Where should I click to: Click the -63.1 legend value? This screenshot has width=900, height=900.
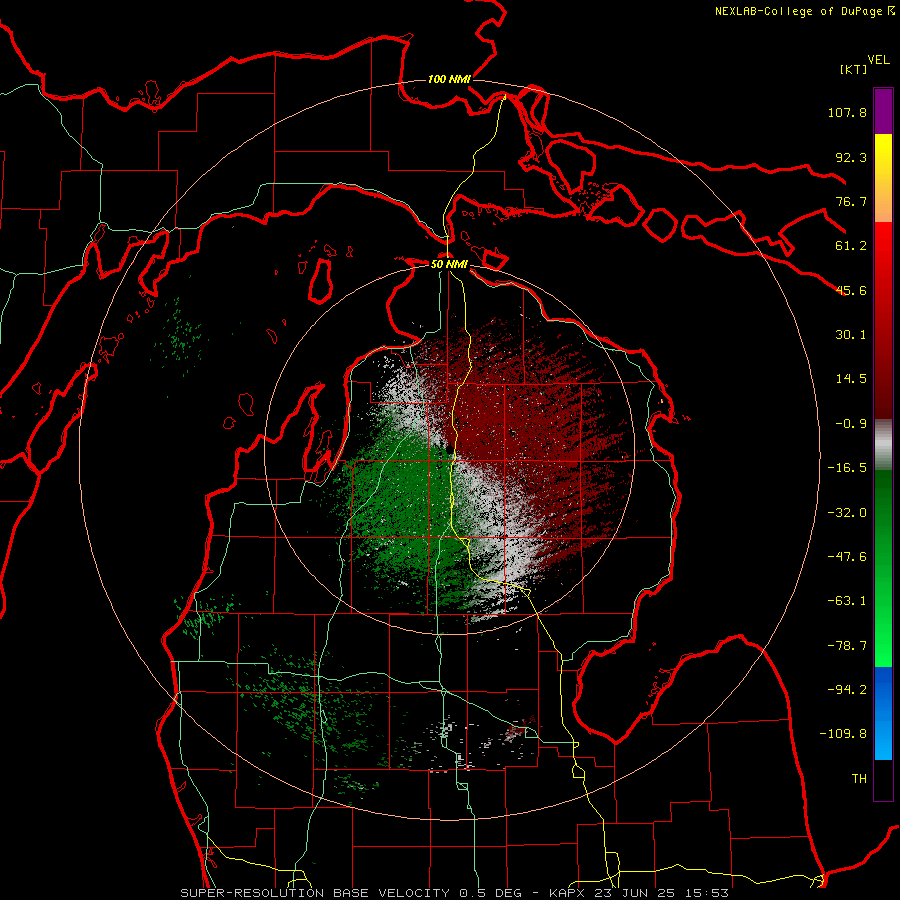coord(847,601)
